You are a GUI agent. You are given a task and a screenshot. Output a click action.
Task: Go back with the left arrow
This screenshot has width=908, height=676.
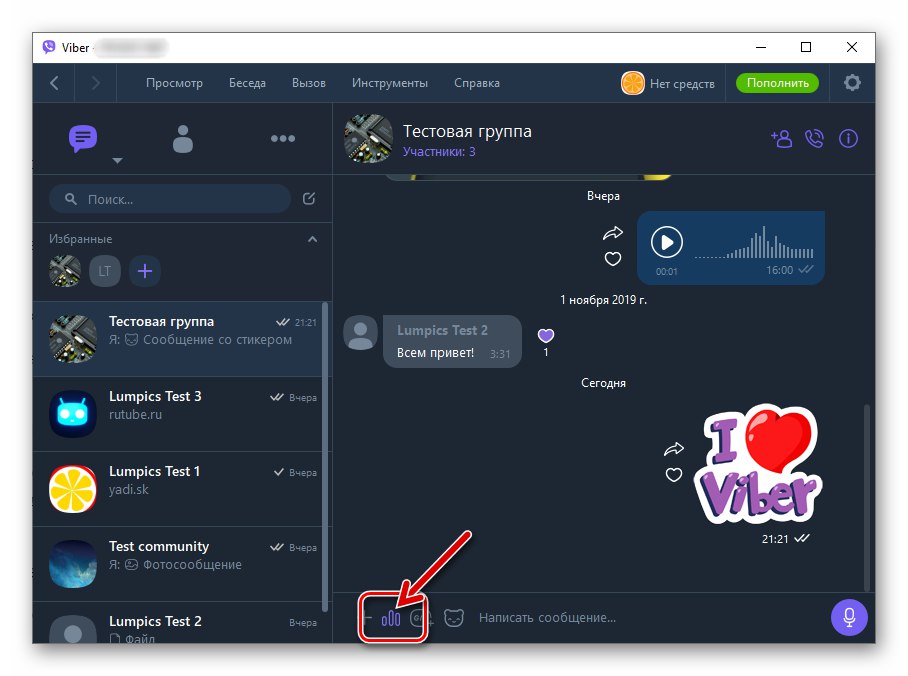[x=54, y=83]
